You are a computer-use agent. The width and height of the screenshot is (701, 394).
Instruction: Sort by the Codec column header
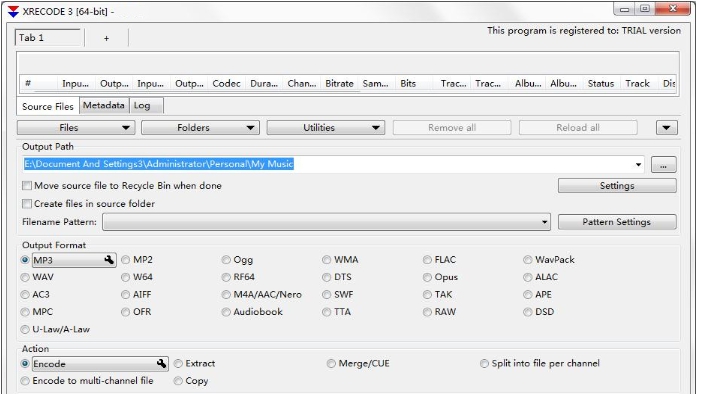pyautogui.click(x=226, y=84)
